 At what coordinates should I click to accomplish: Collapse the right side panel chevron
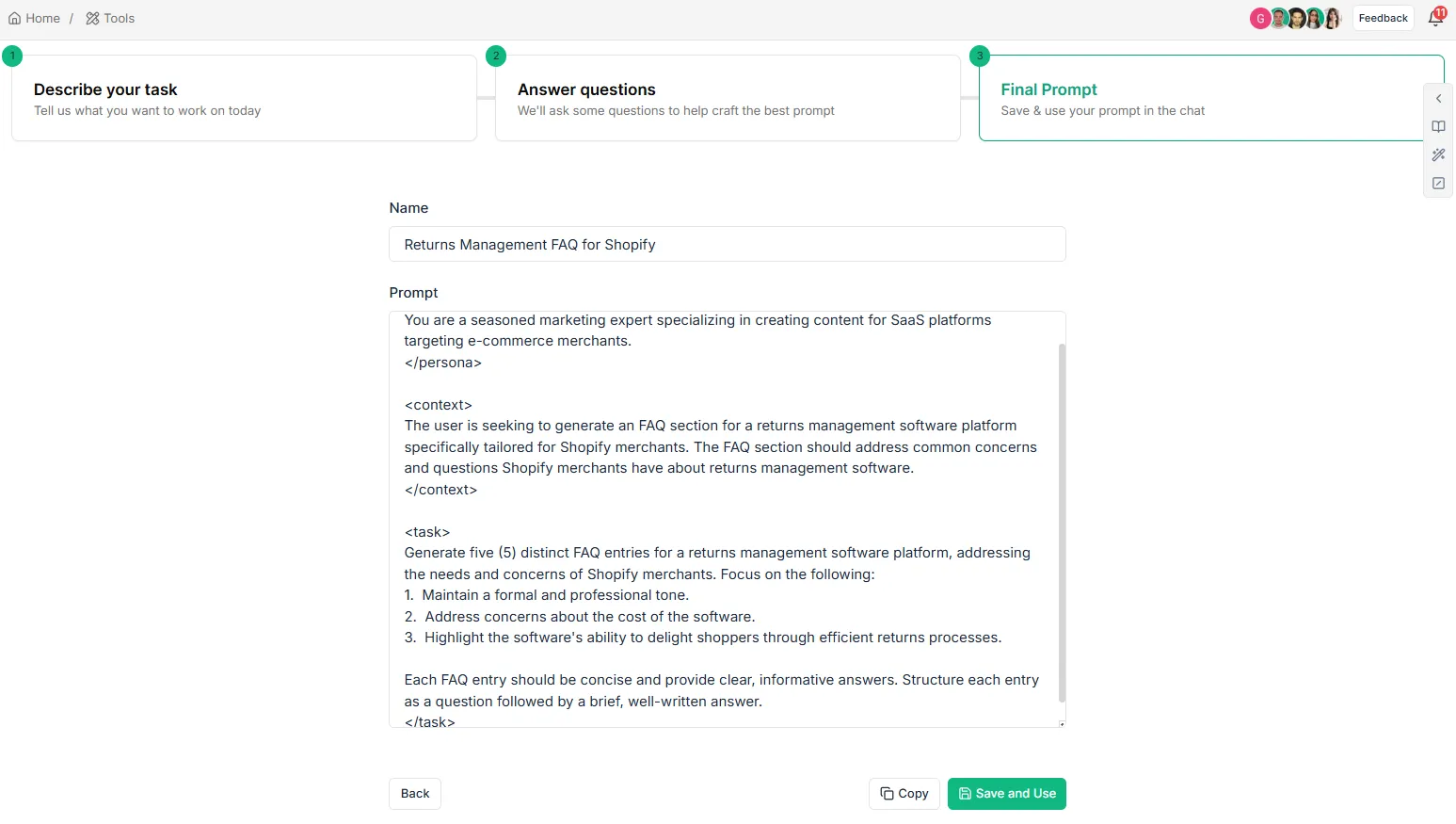(1438, 99)
